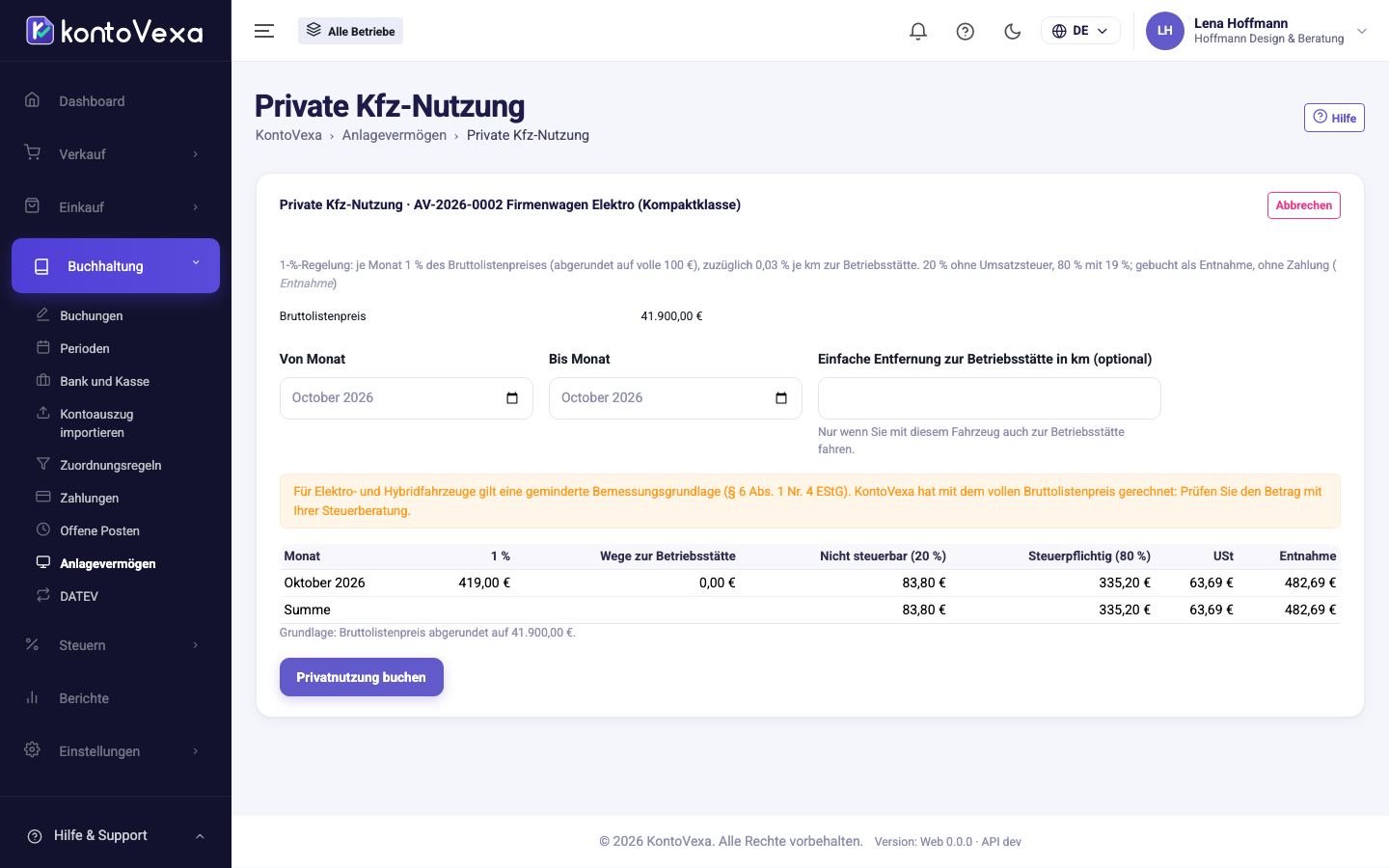1389x868 pixels.
Task: Open Lena Hoffmann user menu
Action: click(x=1256, y=31)
